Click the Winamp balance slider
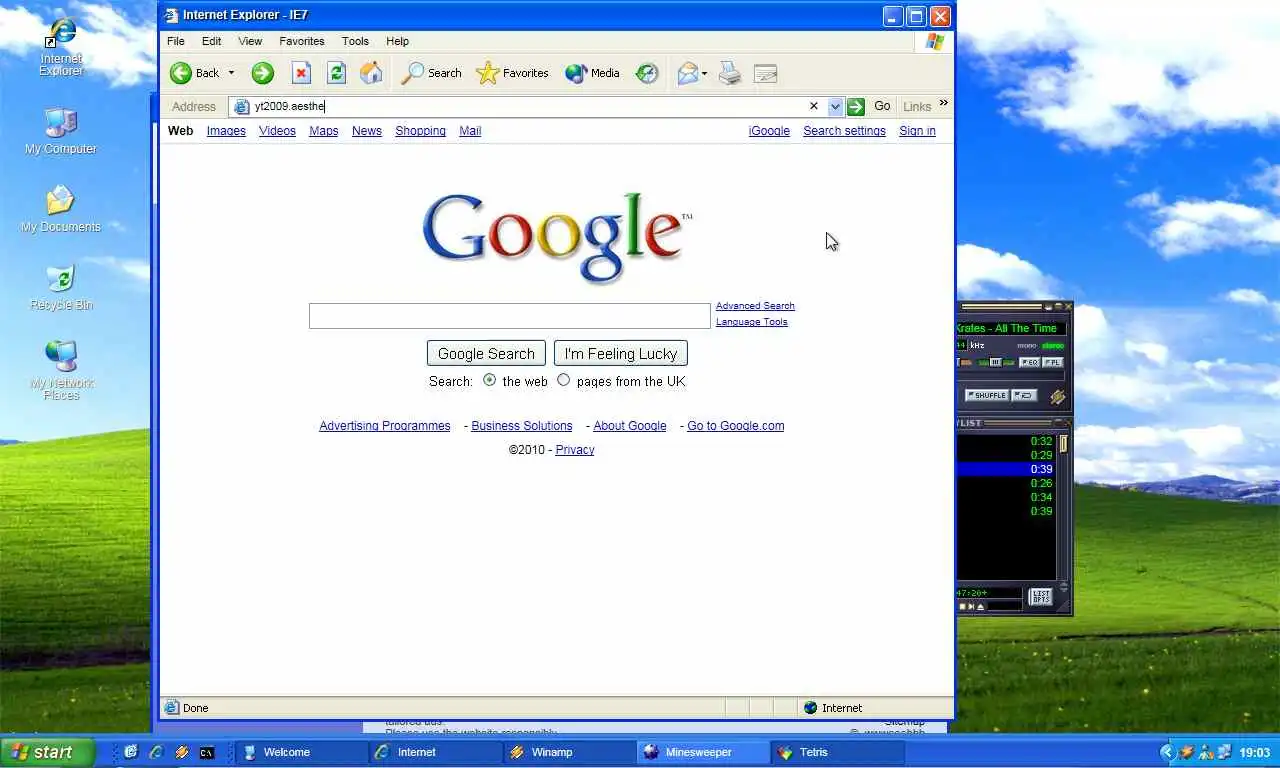This screenshot has height=768, width=1280. [x=995, y=363]
